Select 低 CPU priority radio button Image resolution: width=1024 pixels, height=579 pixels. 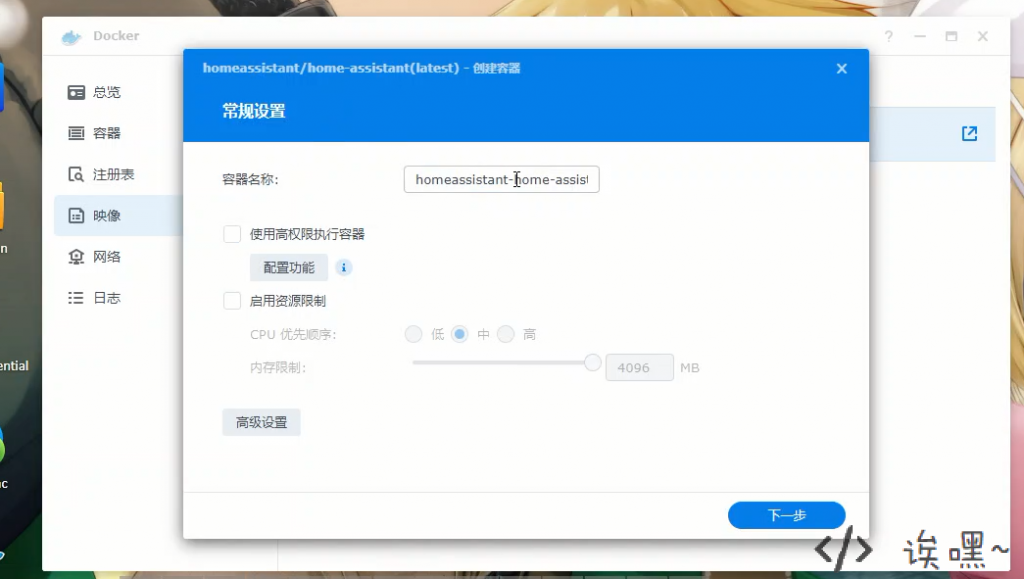[x=413, y=334]
